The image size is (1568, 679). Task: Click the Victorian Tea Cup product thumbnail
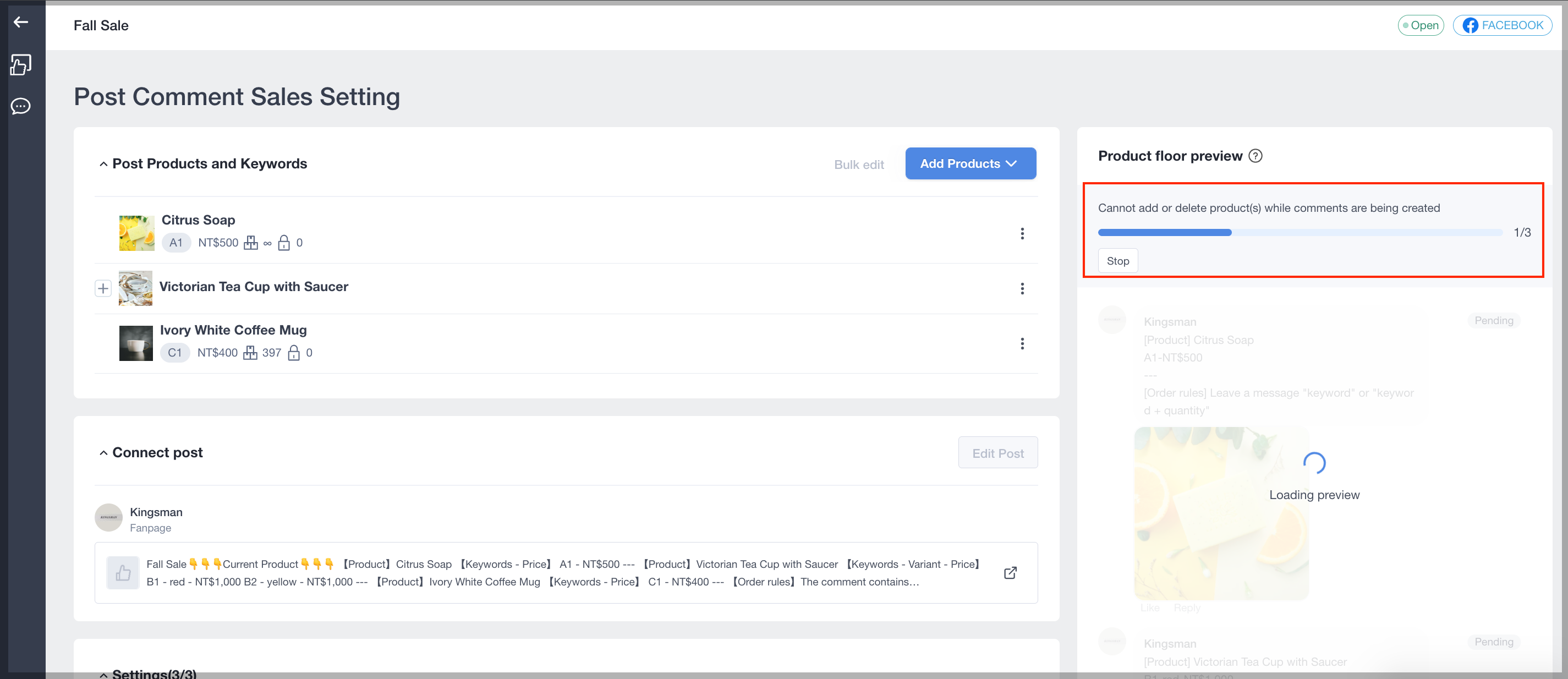(x=135, y=289)
